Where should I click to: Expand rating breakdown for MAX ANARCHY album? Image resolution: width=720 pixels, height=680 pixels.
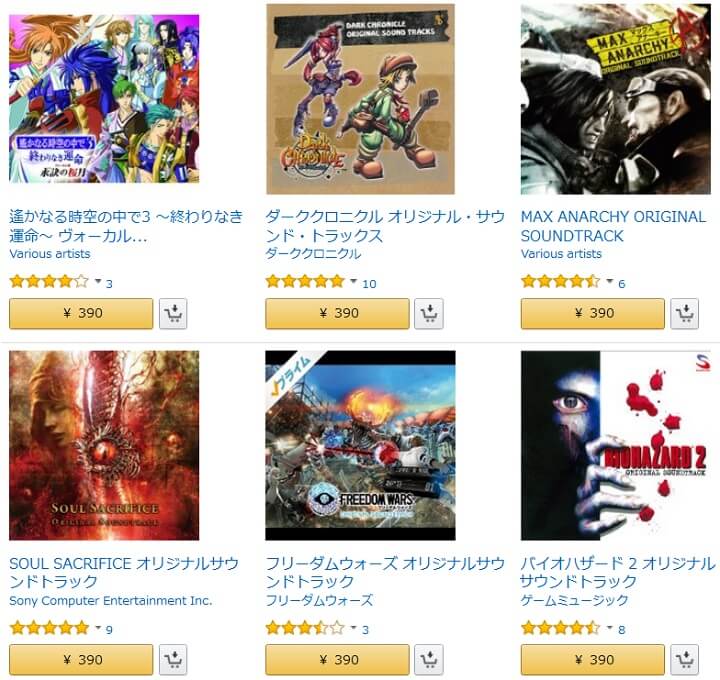click(609, 281)
